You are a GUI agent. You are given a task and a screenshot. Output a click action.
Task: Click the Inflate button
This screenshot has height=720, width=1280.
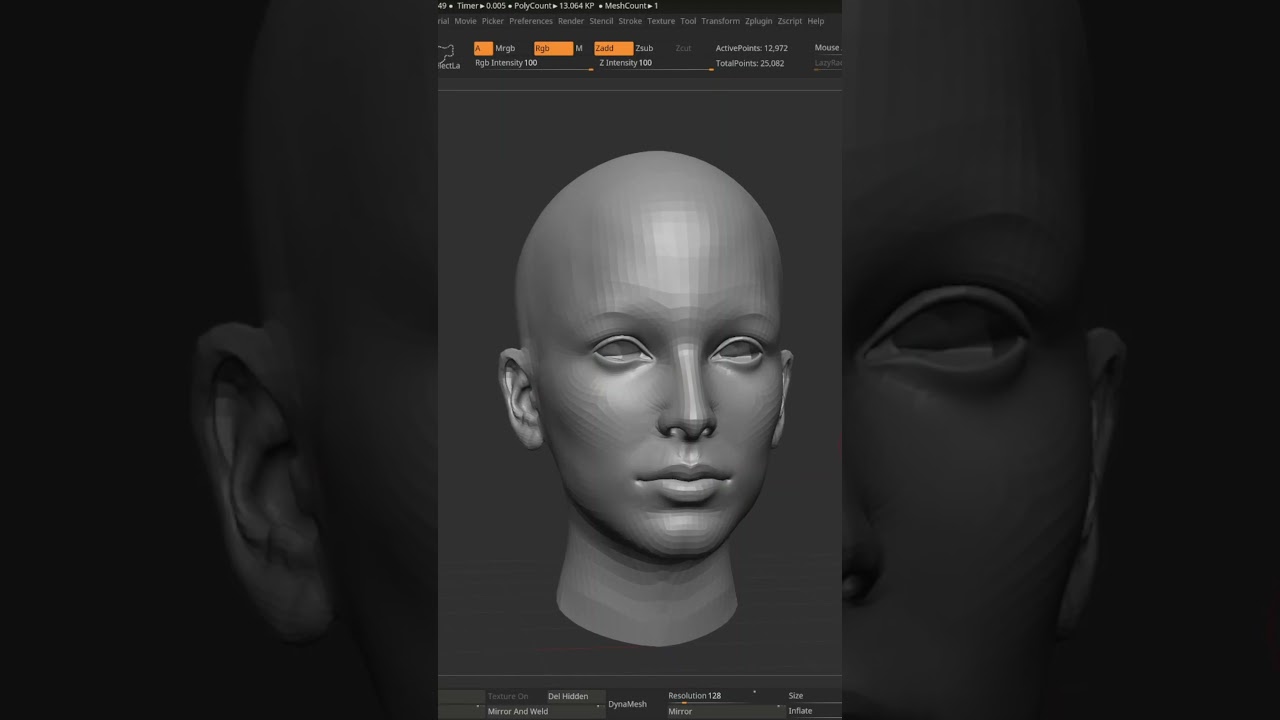pyautogui.click(x=813, y=711)
